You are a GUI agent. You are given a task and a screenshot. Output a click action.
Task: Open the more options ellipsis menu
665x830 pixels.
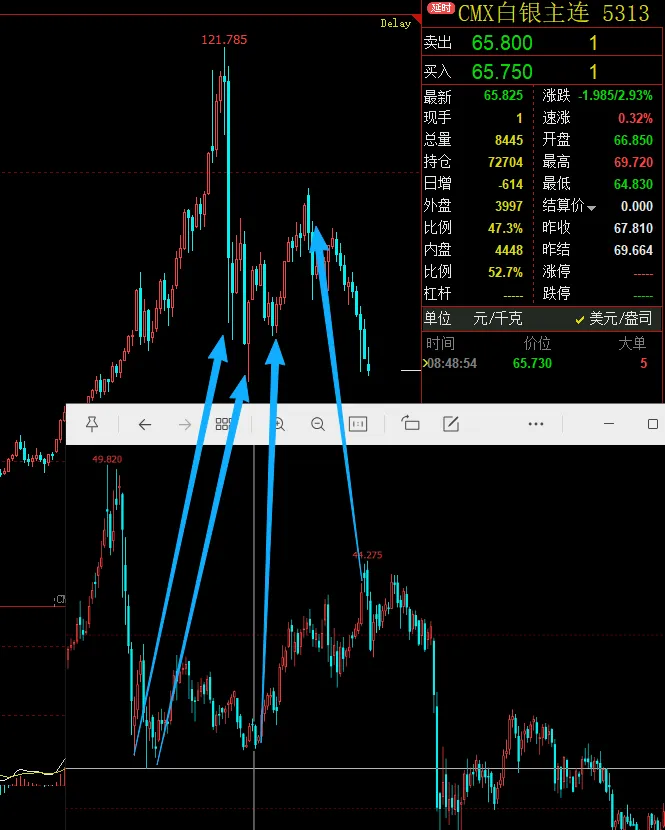(536, 424)
